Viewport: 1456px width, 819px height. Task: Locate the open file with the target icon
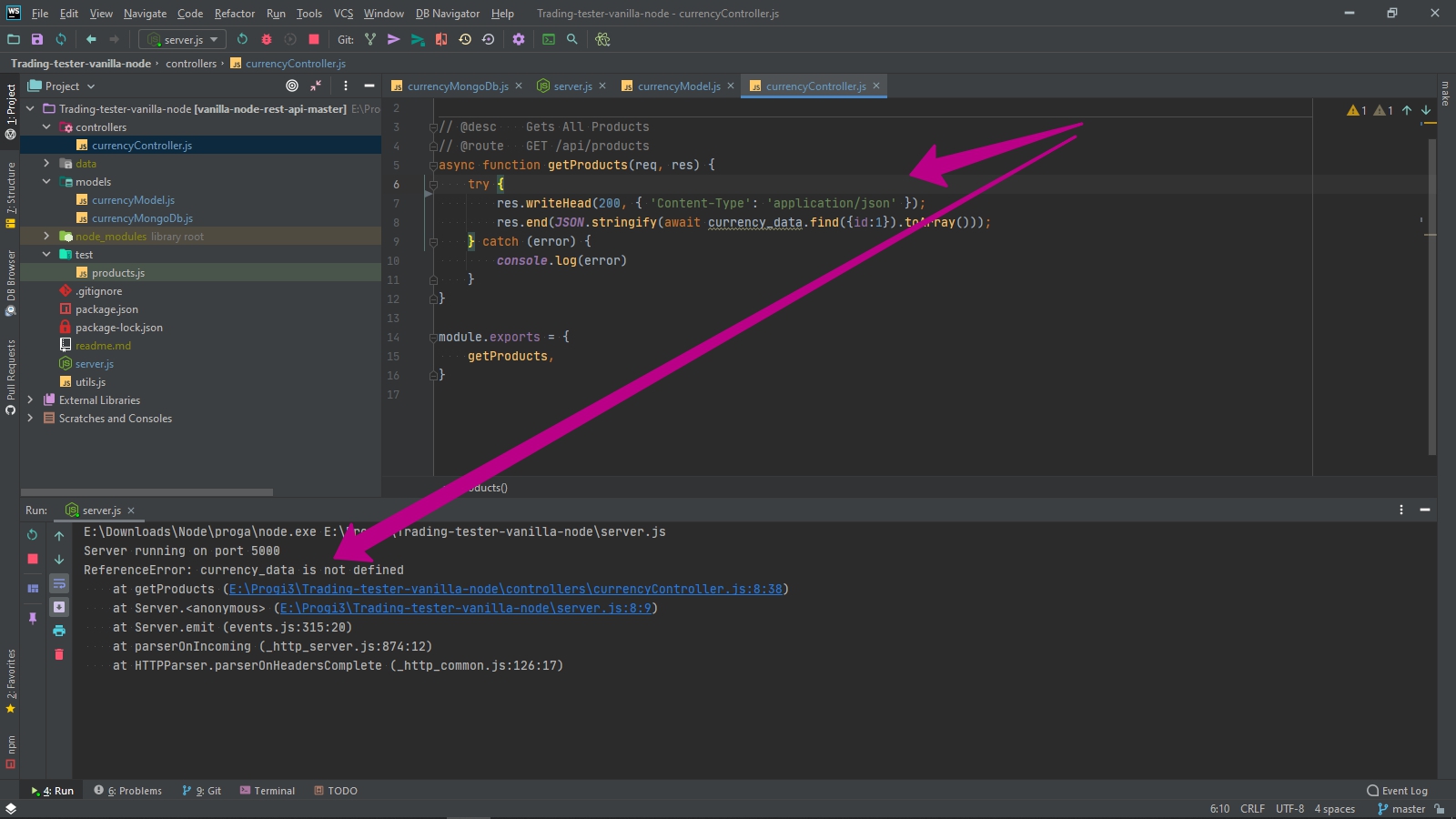(292, 86)
